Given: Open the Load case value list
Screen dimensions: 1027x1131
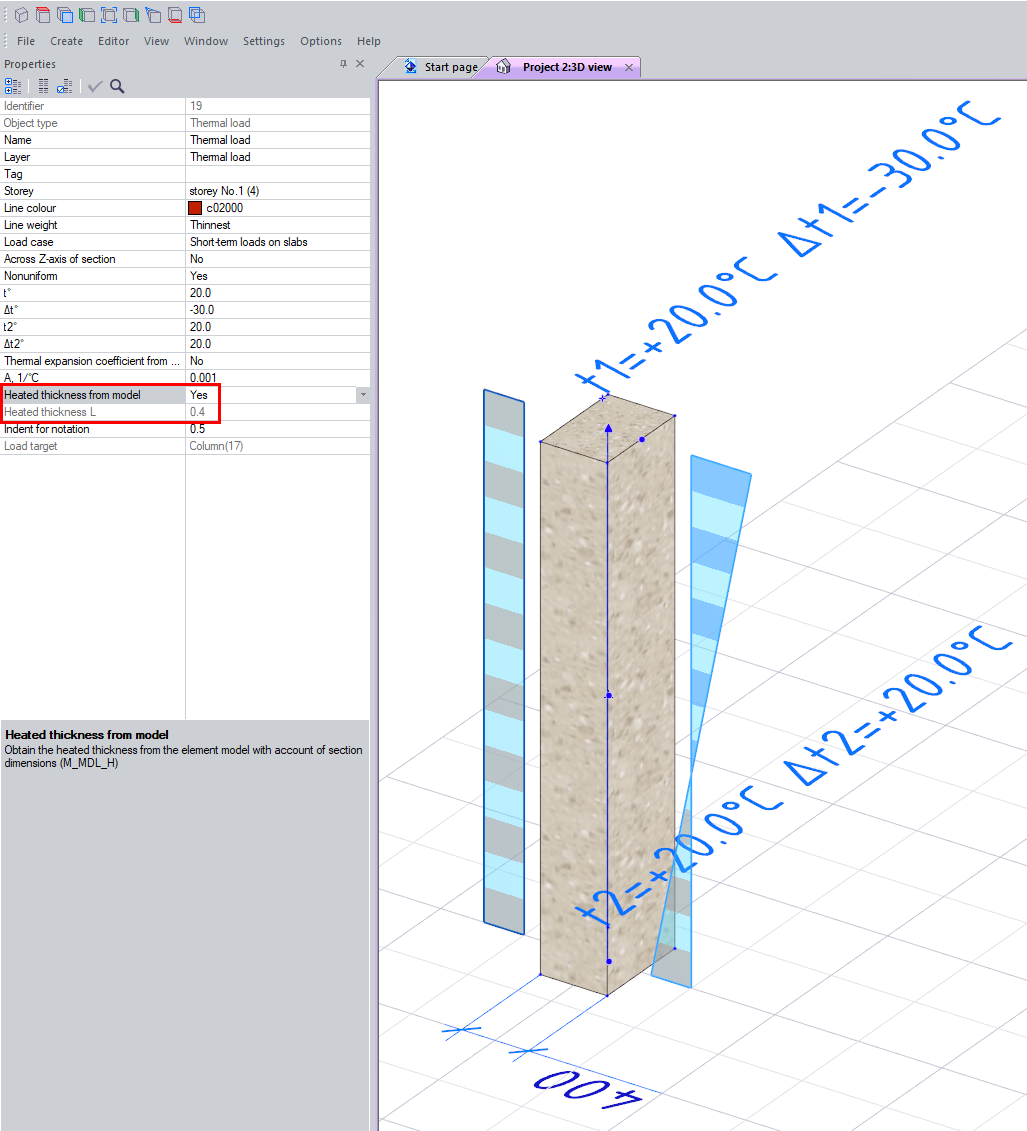Looking at the screenshot, I should tap(277, 242).
